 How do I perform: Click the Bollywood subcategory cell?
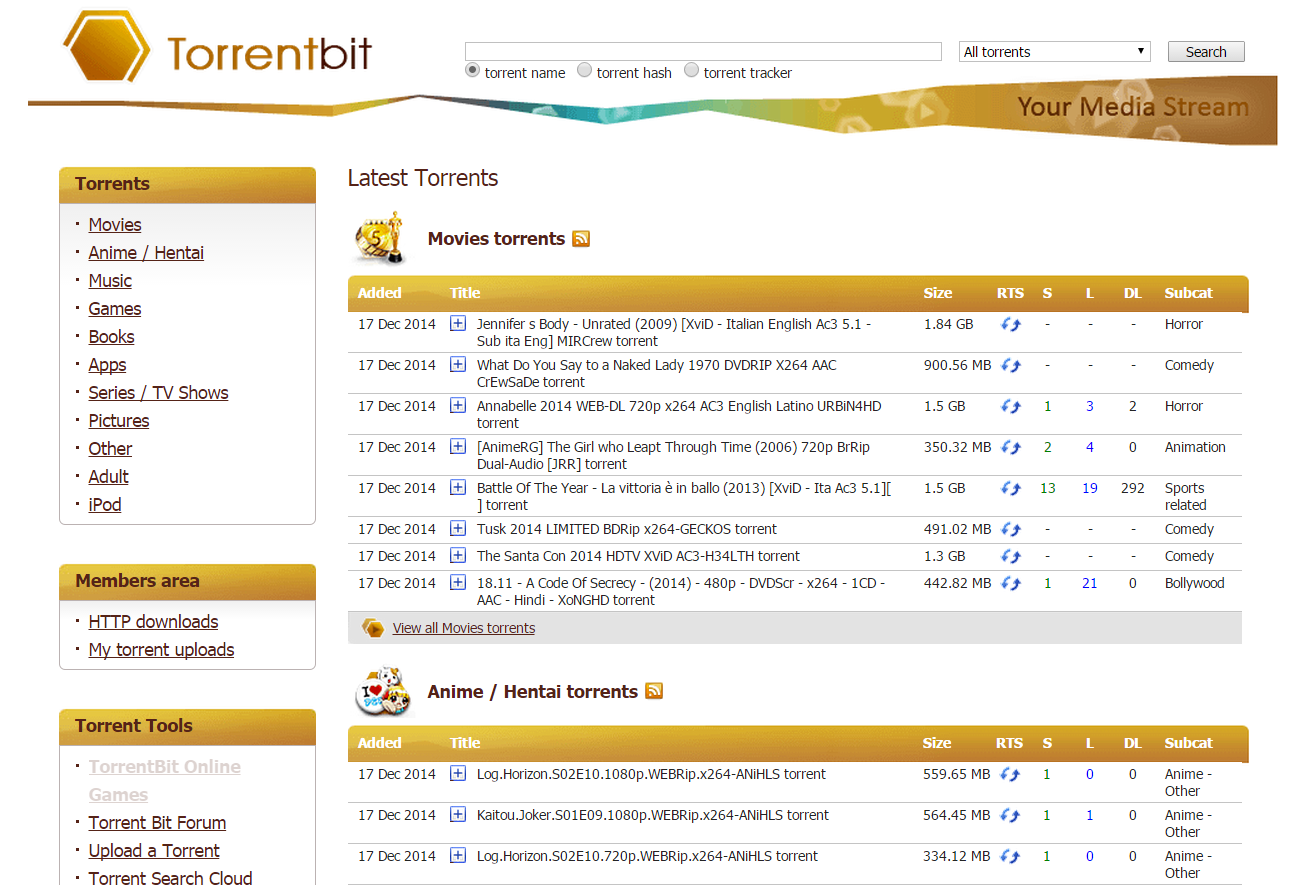[1194, 583]
